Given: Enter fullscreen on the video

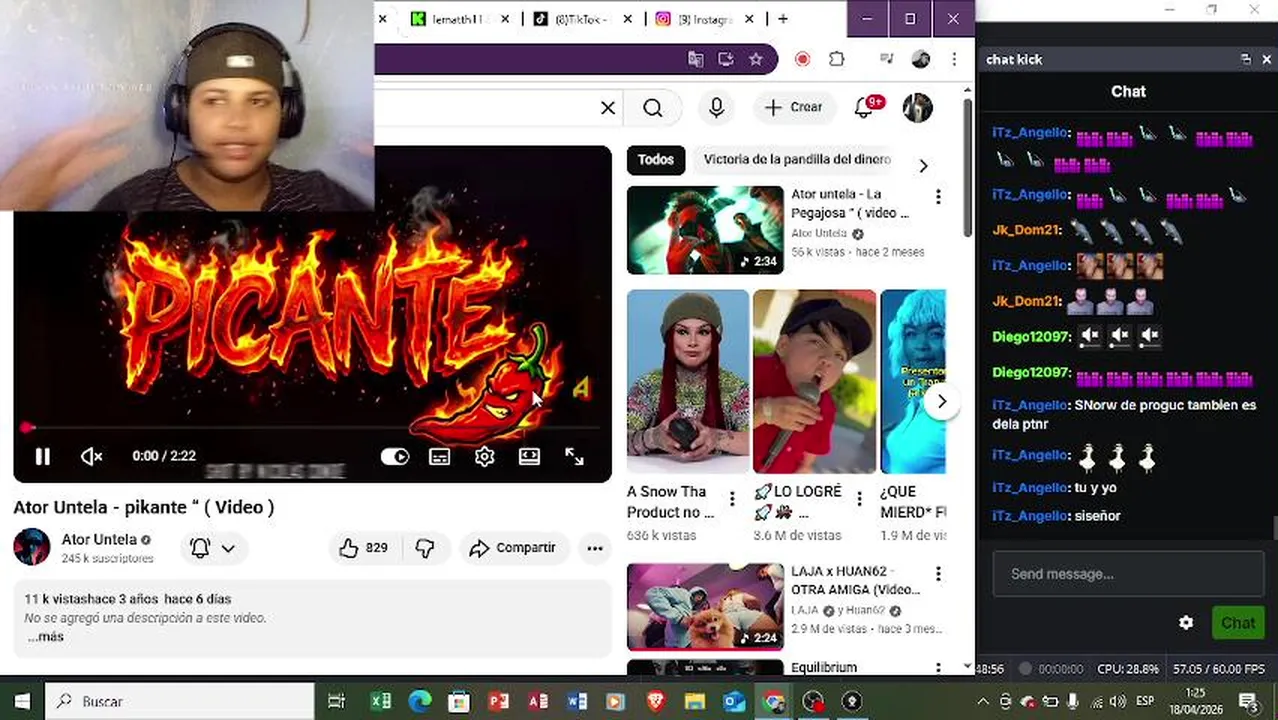Looking at the screenshot, I should [574, 457].
